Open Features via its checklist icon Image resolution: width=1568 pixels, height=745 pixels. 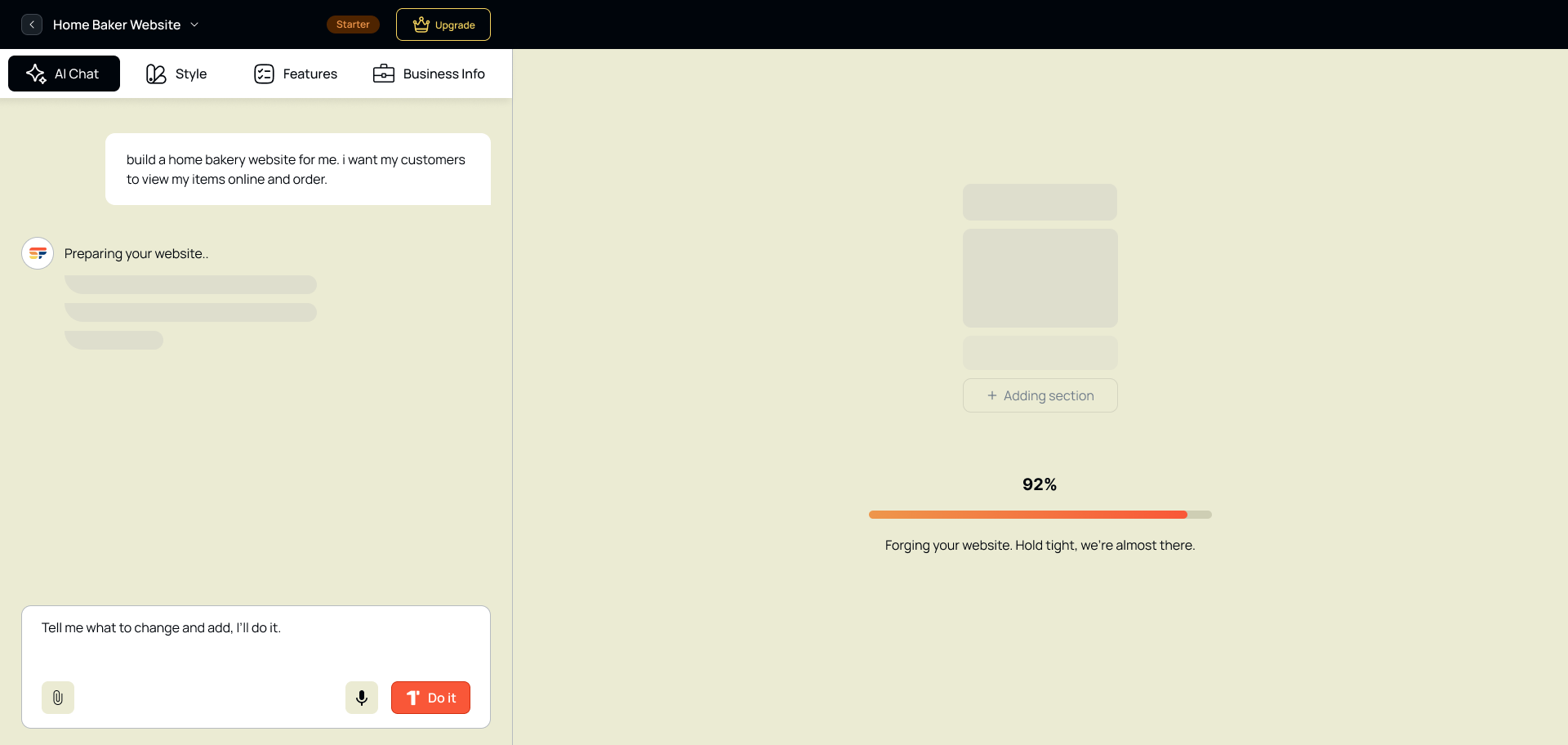(264, 74)
